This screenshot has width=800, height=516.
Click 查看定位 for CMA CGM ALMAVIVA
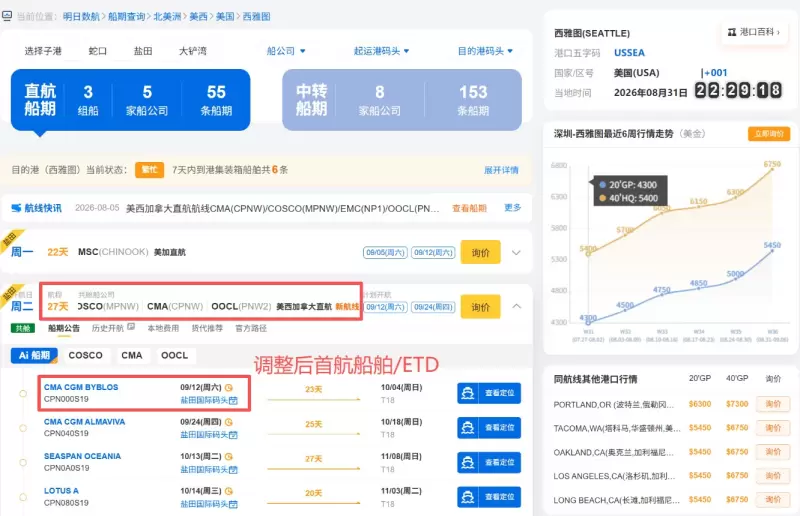(489, 428)
